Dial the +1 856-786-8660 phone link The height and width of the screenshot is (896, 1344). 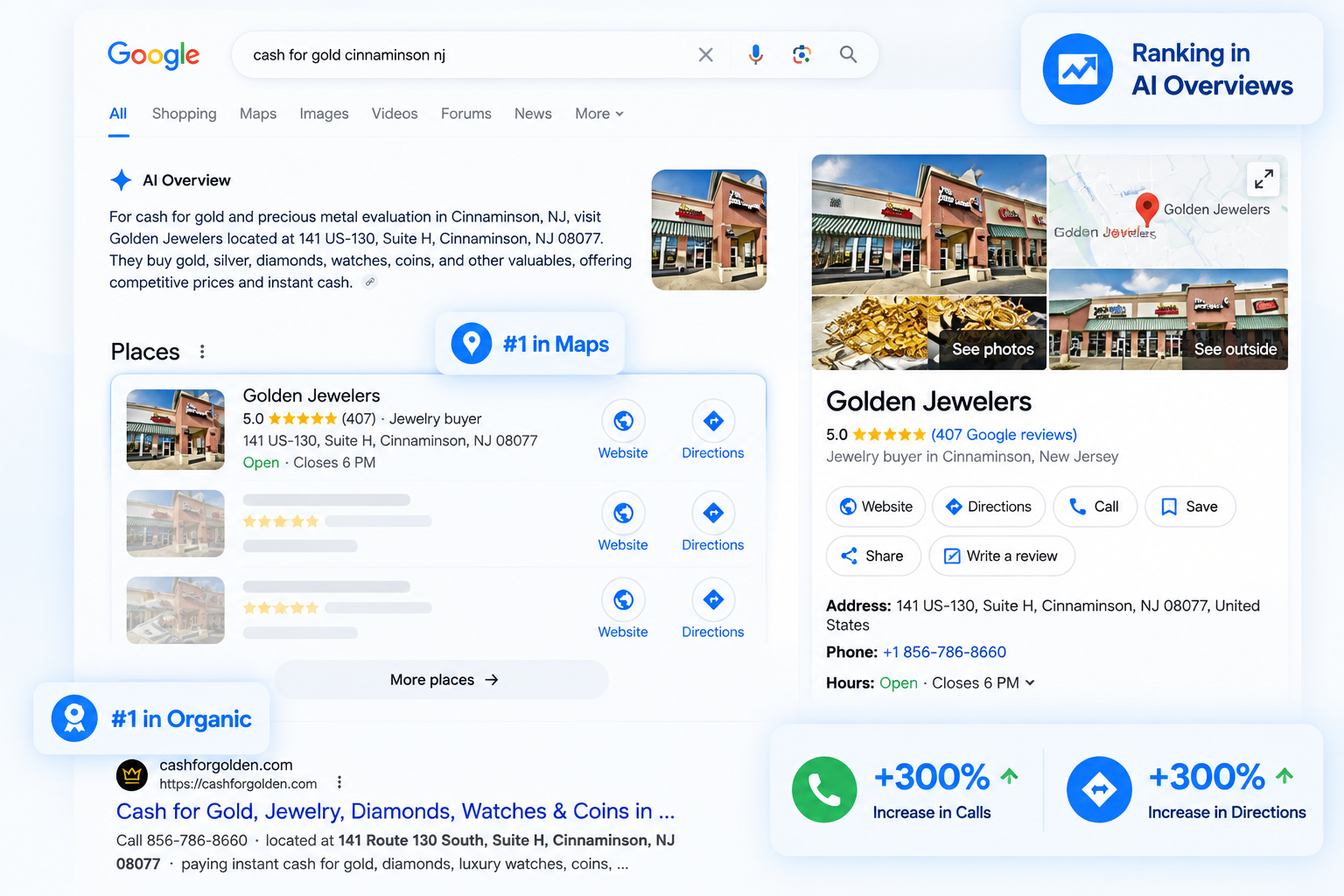coord(944,652)
